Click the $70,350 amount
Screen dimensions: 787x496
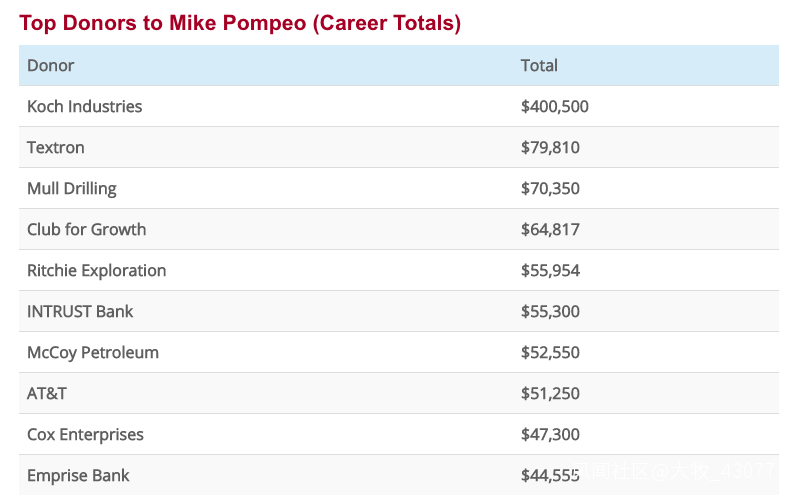point(550,189)
